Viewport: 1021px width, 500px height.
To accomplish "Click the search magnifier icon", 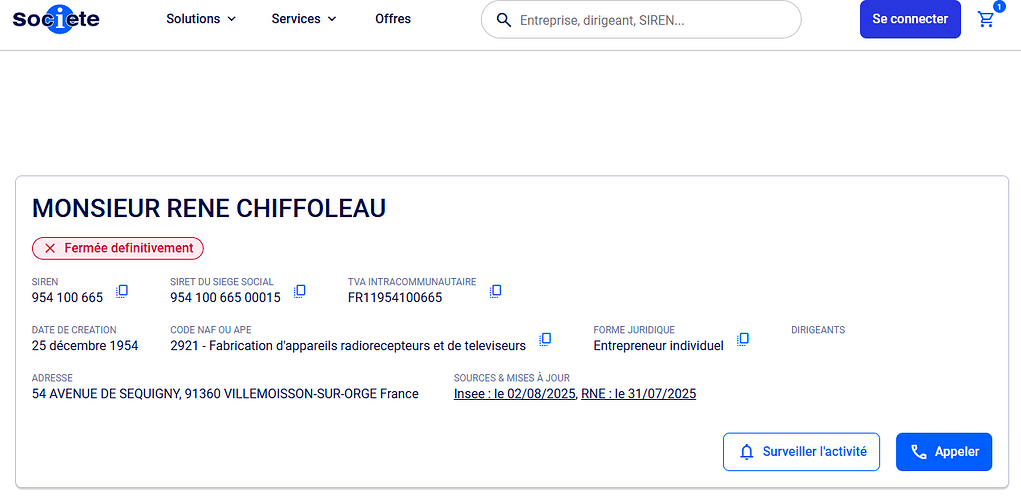I will pos(503,20).
